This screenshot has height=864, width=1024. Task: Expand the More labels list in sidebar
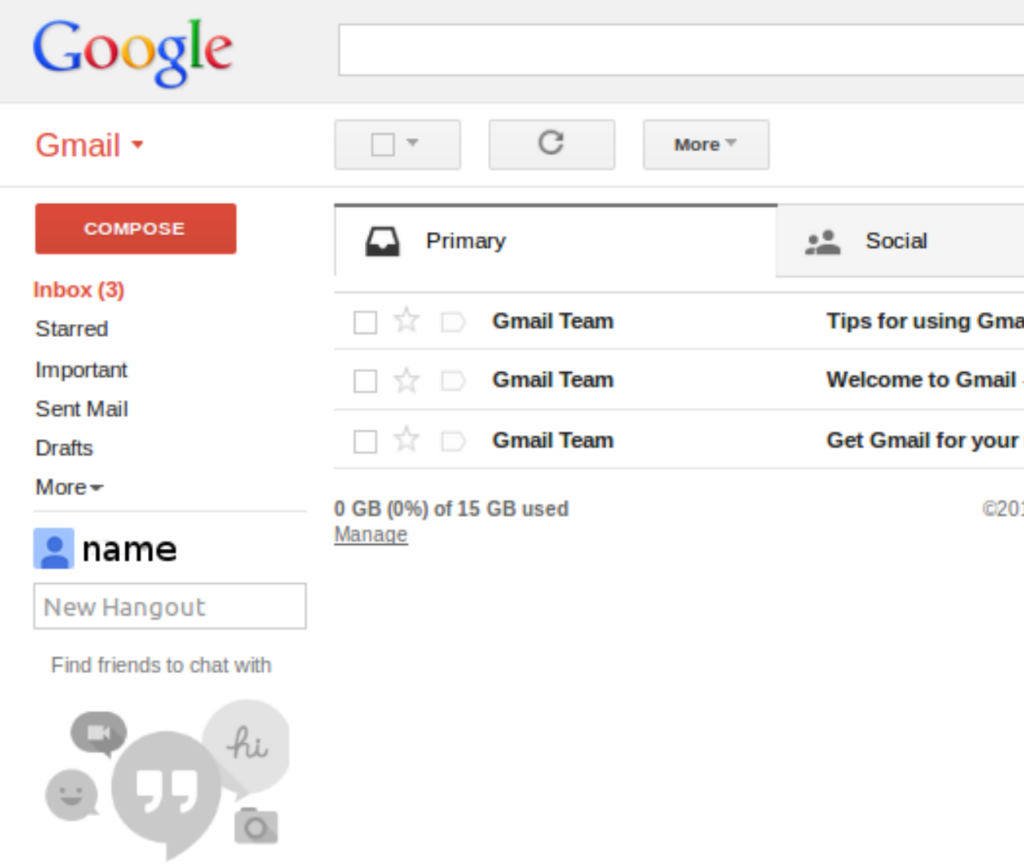(x=69, y=487)
